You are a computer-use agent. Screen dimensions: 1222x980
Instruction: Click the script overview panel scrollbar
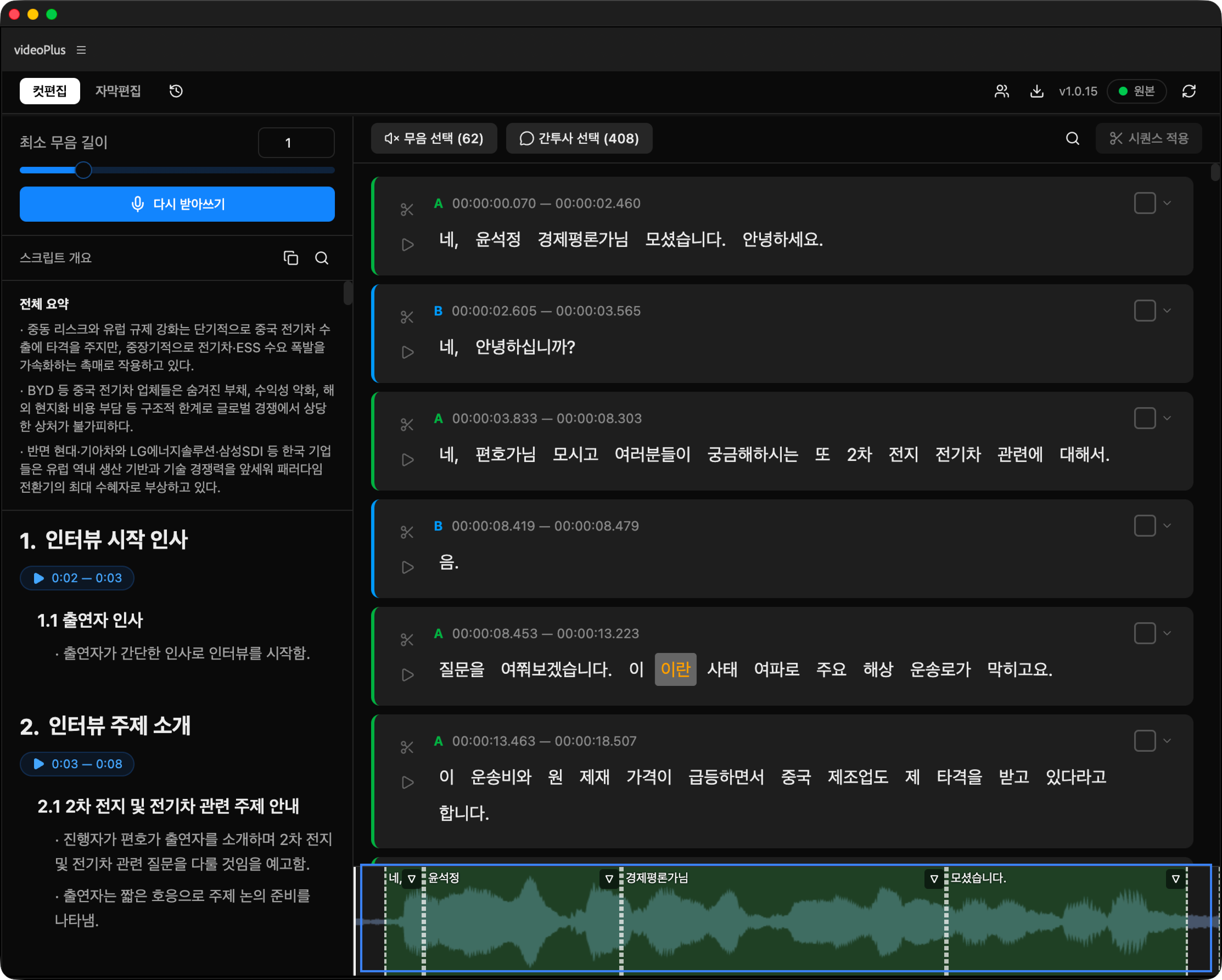[x=347, y=293]
